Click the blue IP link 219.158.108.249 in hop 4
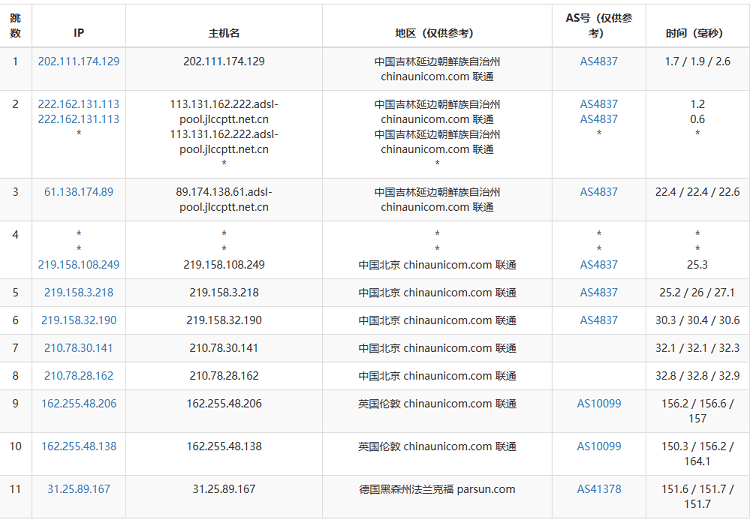The height and width of the screenshot is (520, 750). (78, 265)
